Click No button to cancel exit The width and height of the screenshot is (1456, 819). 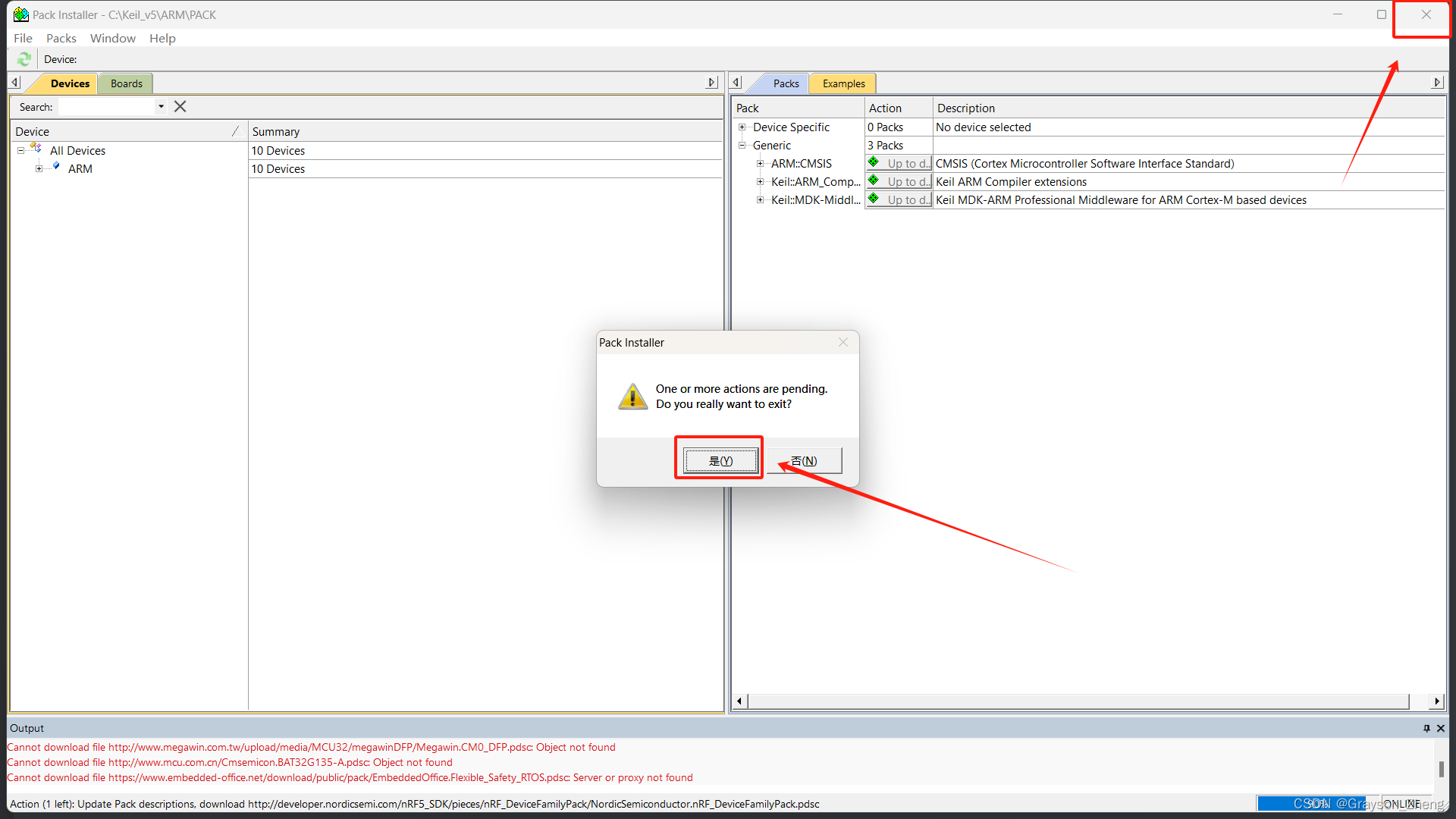pyautogui.click(x=805, y=461)
